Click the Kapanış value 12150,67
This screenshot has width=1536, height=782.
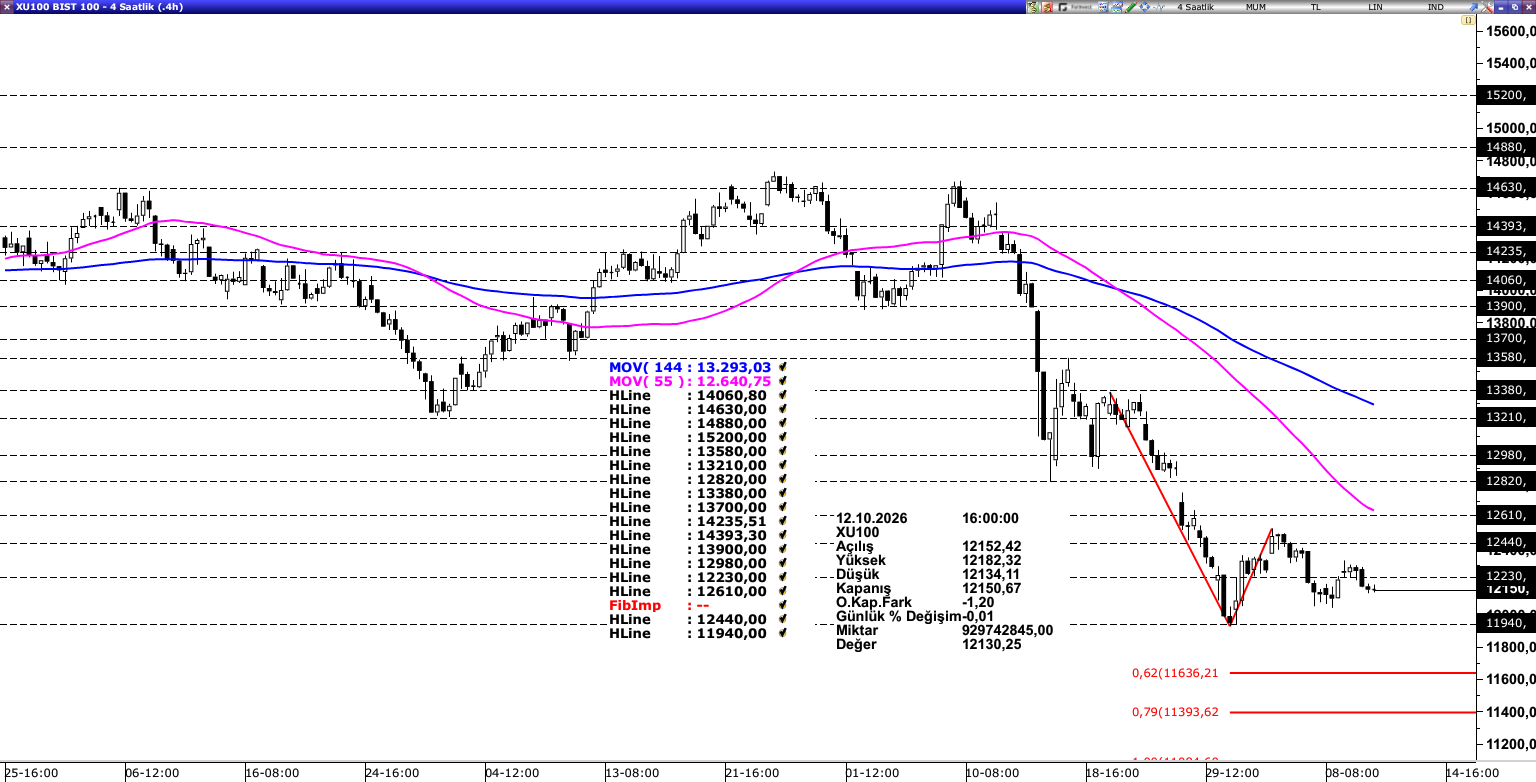pyautogui.click(x=992, y=588)
